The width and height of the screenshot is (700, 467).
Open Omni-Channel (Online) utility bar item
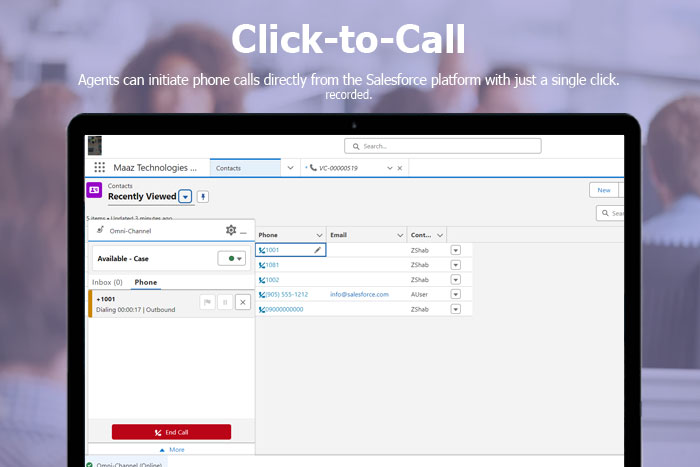coord(125,464)
